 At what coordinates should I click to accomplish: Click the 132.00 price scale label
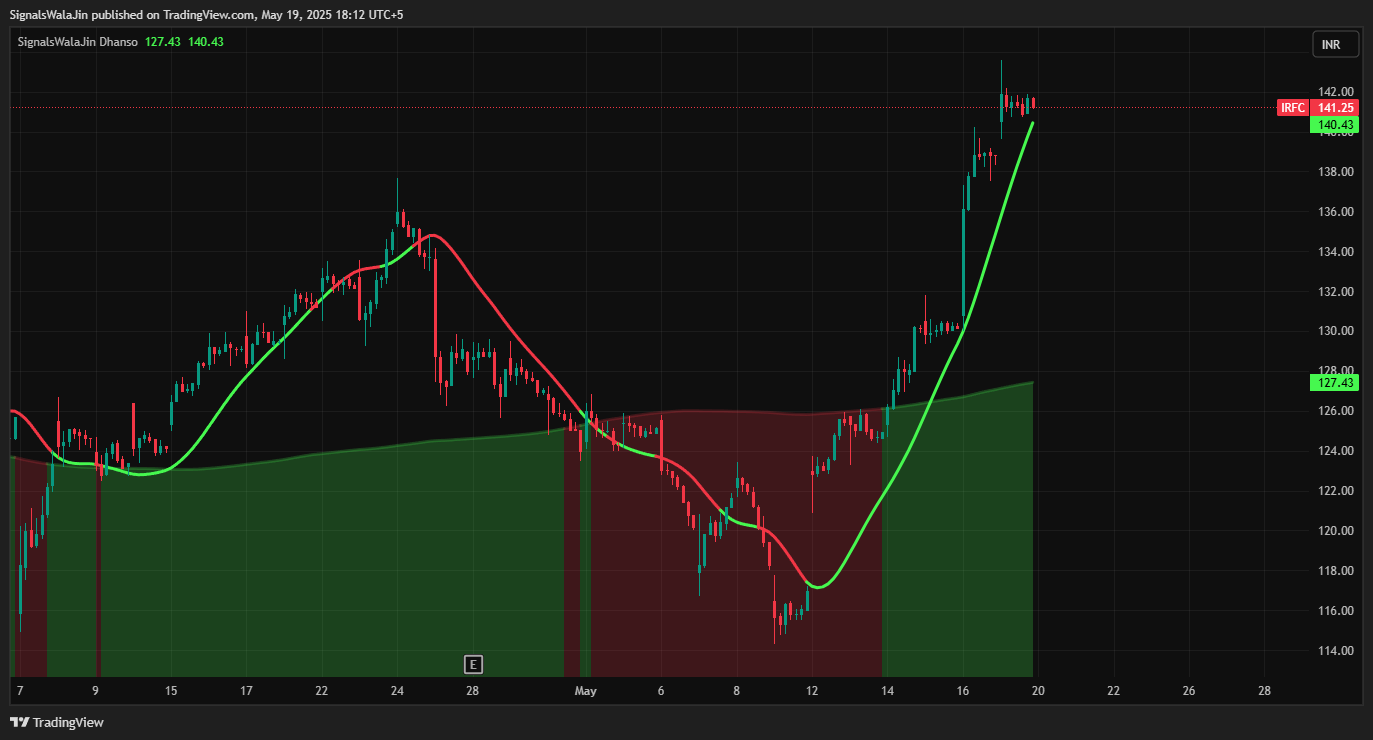coord(1335,292)
